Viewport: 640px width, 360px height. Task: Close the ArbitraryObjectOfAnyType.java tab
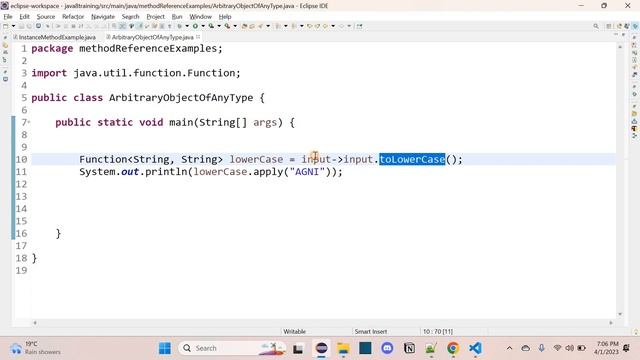tap(198, 37)
